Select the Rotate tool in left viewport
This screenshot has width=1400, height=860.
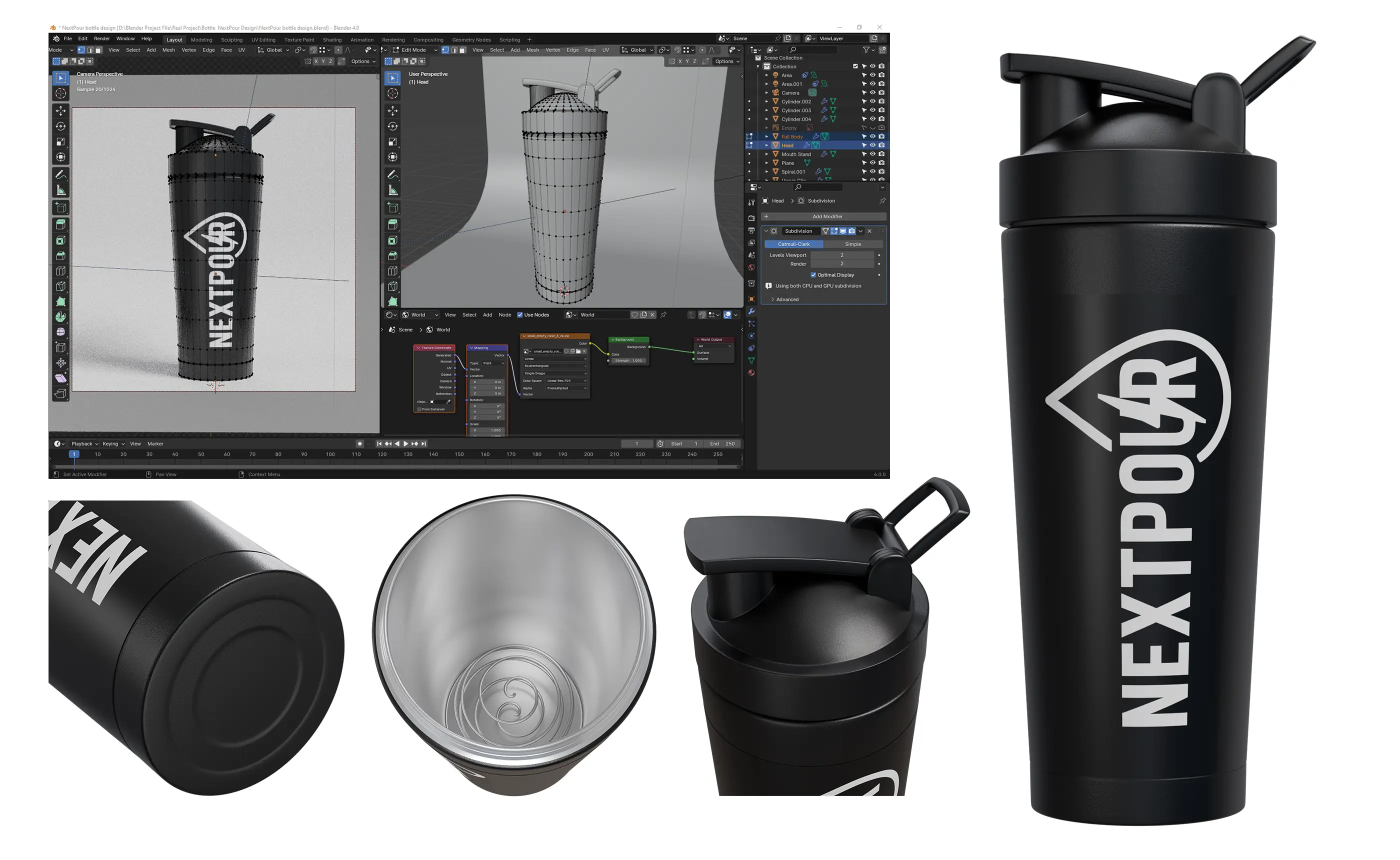click(x=61, y=126)
